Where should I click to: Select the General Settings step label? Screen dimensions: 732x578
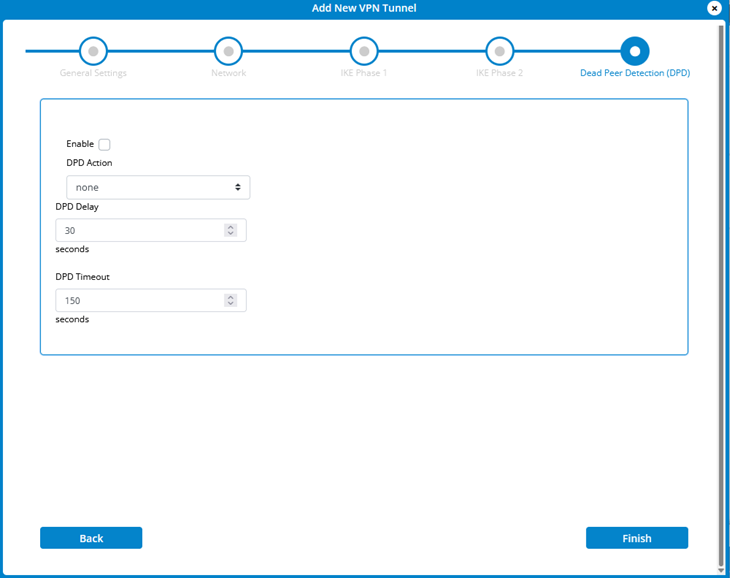[93, 73]
